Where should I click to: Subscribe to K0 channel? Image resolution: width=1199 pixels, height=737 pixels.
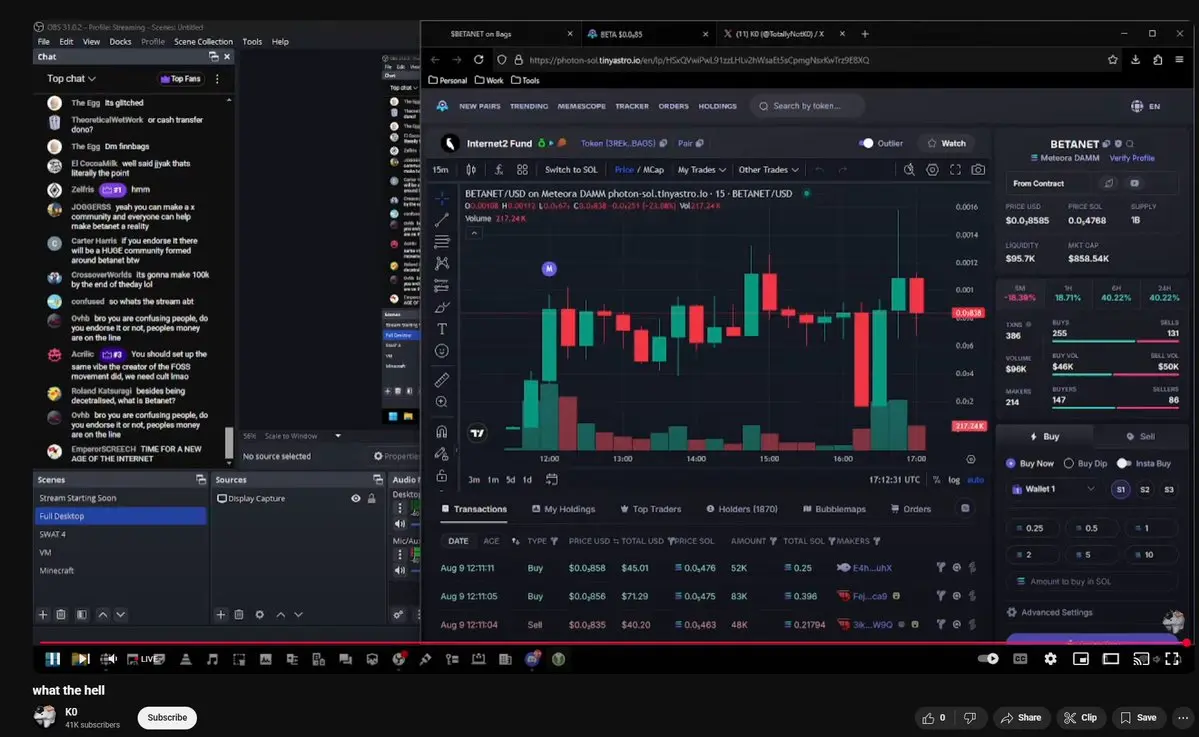[167, 718]
